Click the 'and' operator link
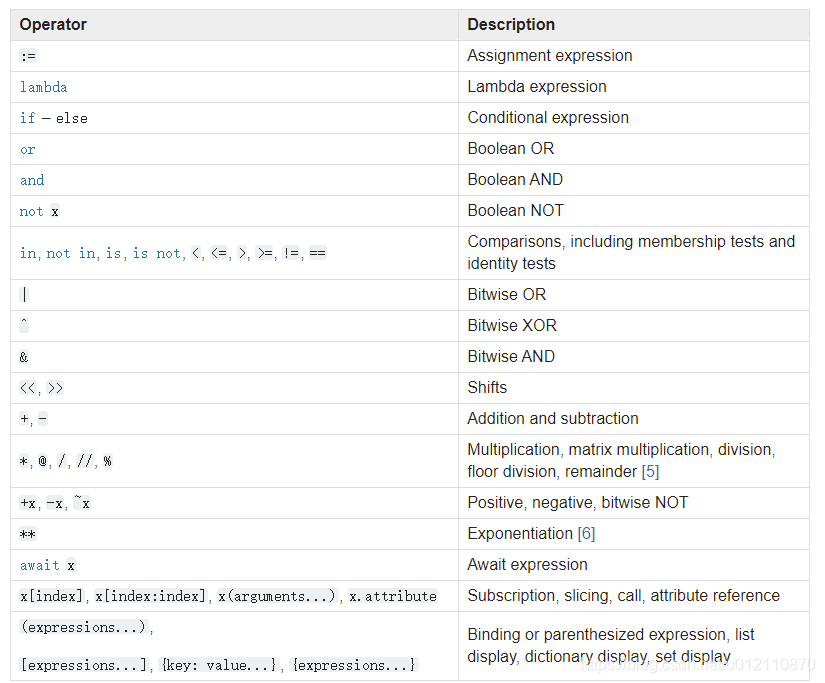Screen dimensions: 825x683 (32, 180)
